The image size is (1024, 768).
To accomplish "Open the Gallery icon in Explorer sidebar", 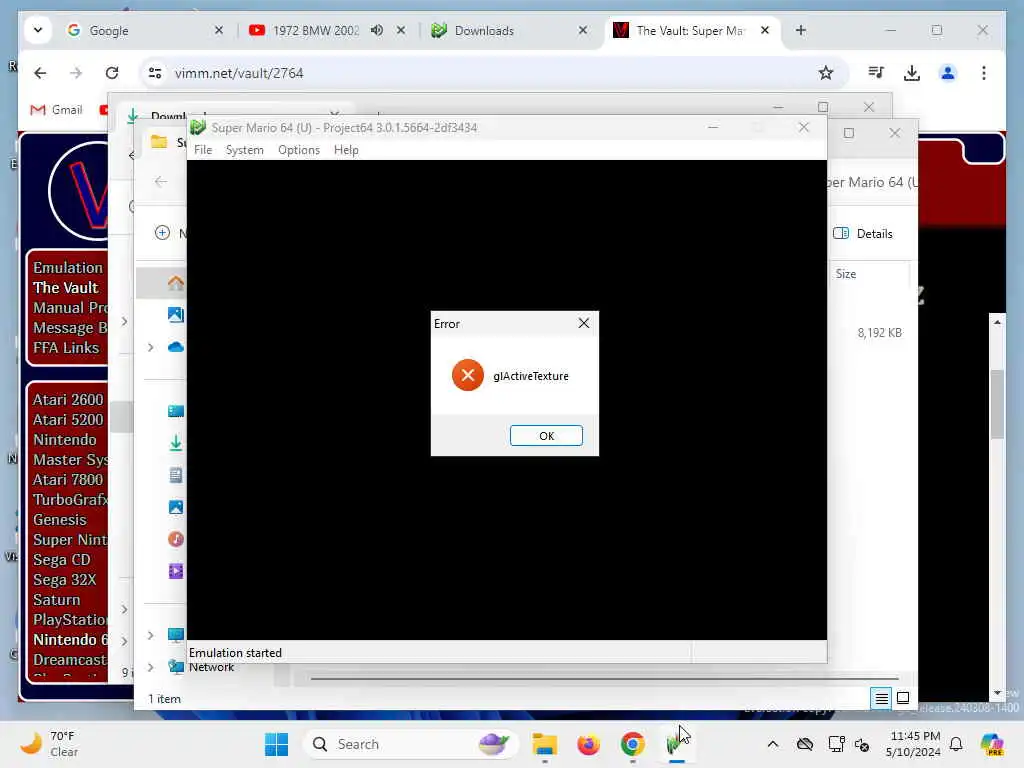I will click(x=176, y=315).
